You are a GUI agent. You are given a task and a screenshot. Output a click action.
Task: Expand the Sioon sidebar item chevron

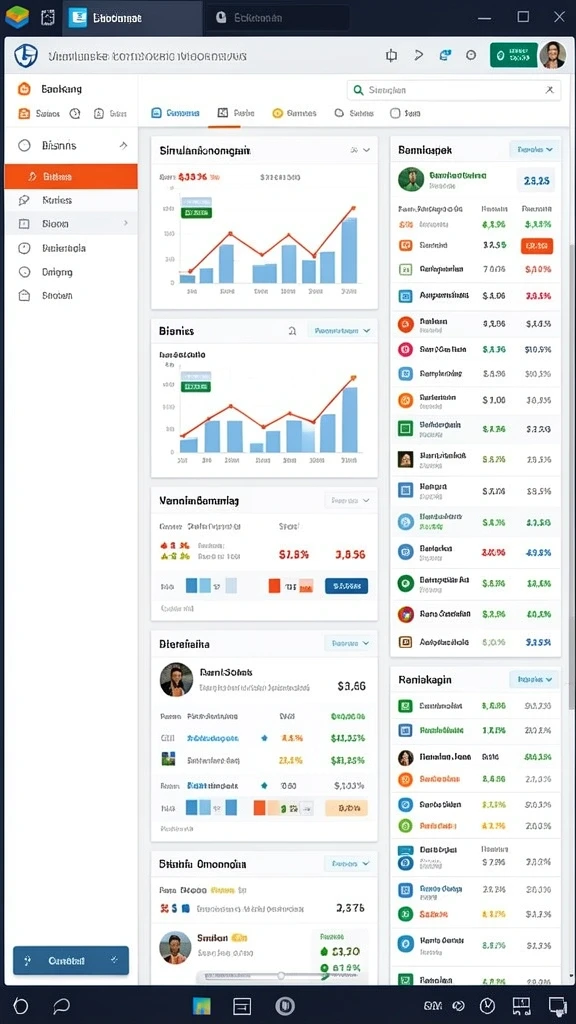[125, 223]
